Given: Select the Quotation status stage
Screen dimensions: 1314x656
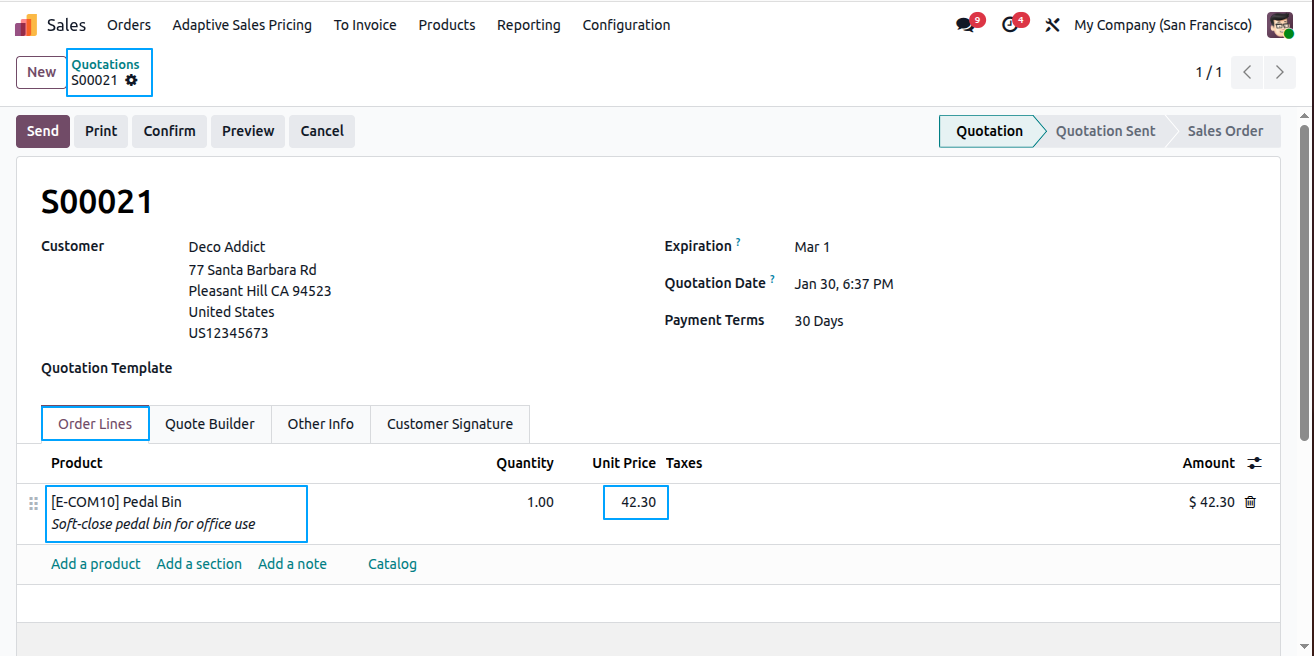Looking at the screenshot, I should 989,131.
